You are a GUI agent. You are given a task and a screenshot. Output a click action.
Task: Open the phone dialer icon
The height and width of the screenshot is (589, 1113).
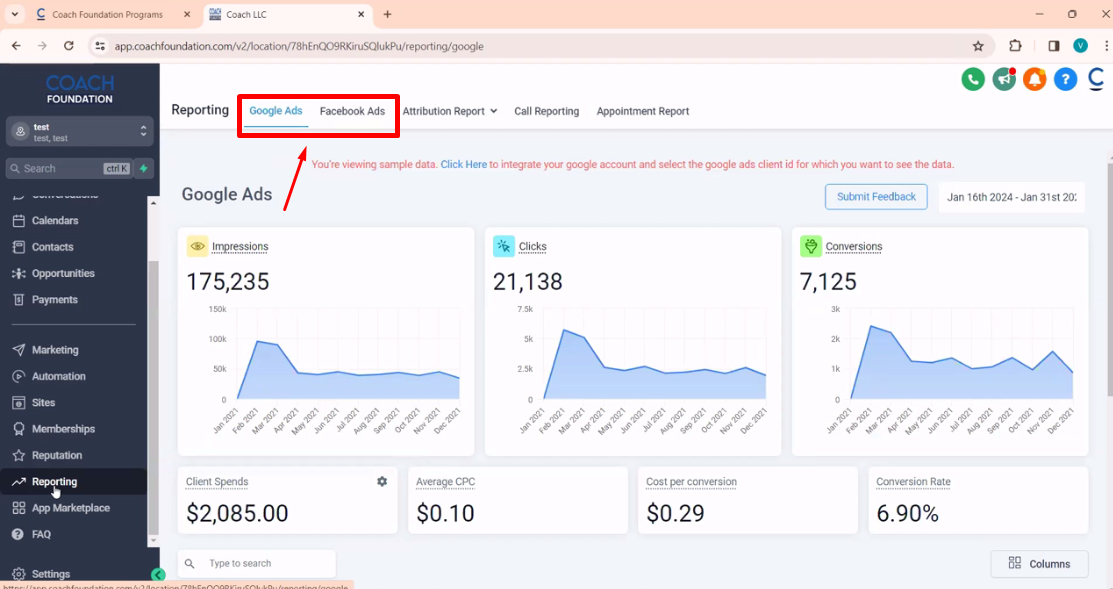pos(972,79)
